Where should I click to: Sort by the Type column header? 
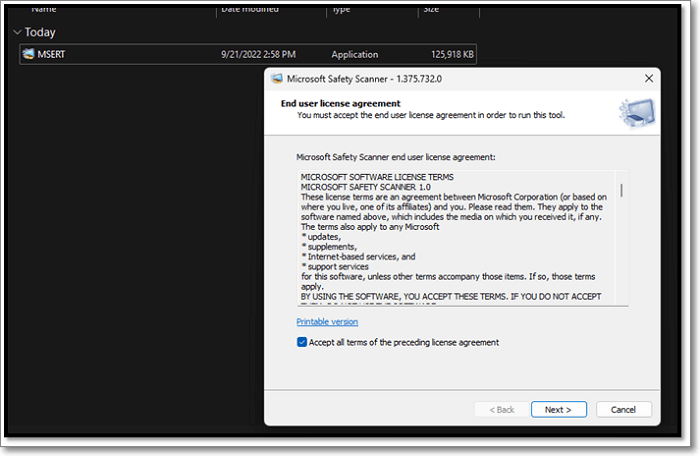click(x=342, y=9)
